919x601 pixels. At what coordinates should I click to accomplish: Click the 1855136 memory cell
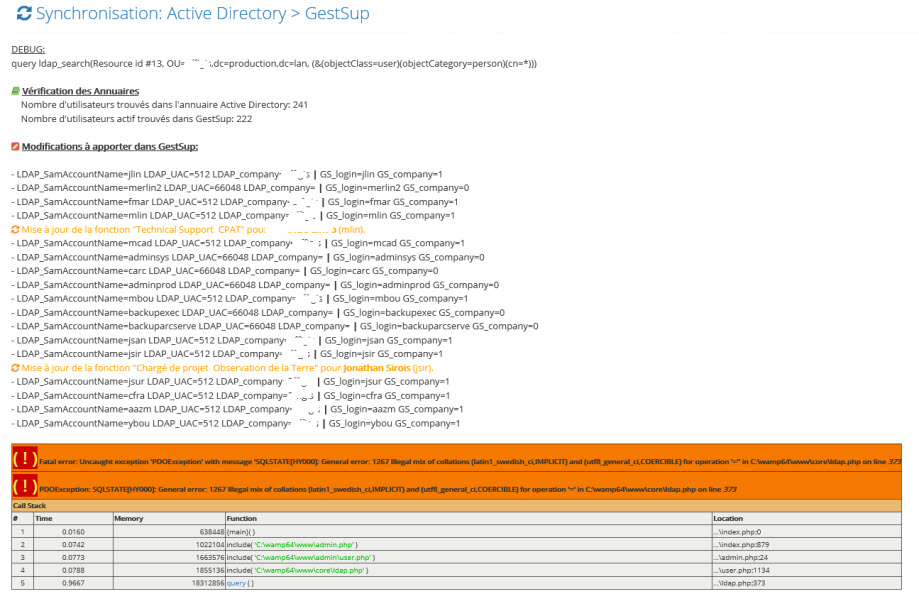pos(169,571)
